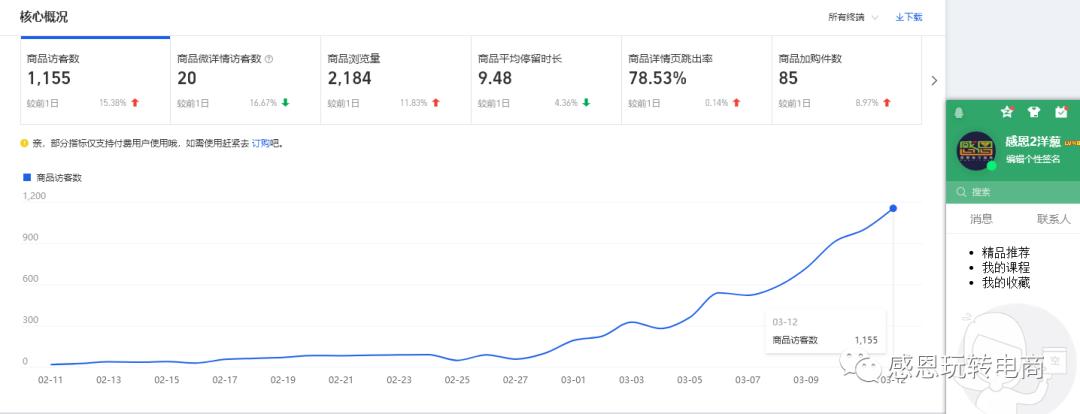Image resolution: width=1080 pixels, height=414 pixels.
Task: Click the green ghost icon in chat panel
Action: coord(958,112)
